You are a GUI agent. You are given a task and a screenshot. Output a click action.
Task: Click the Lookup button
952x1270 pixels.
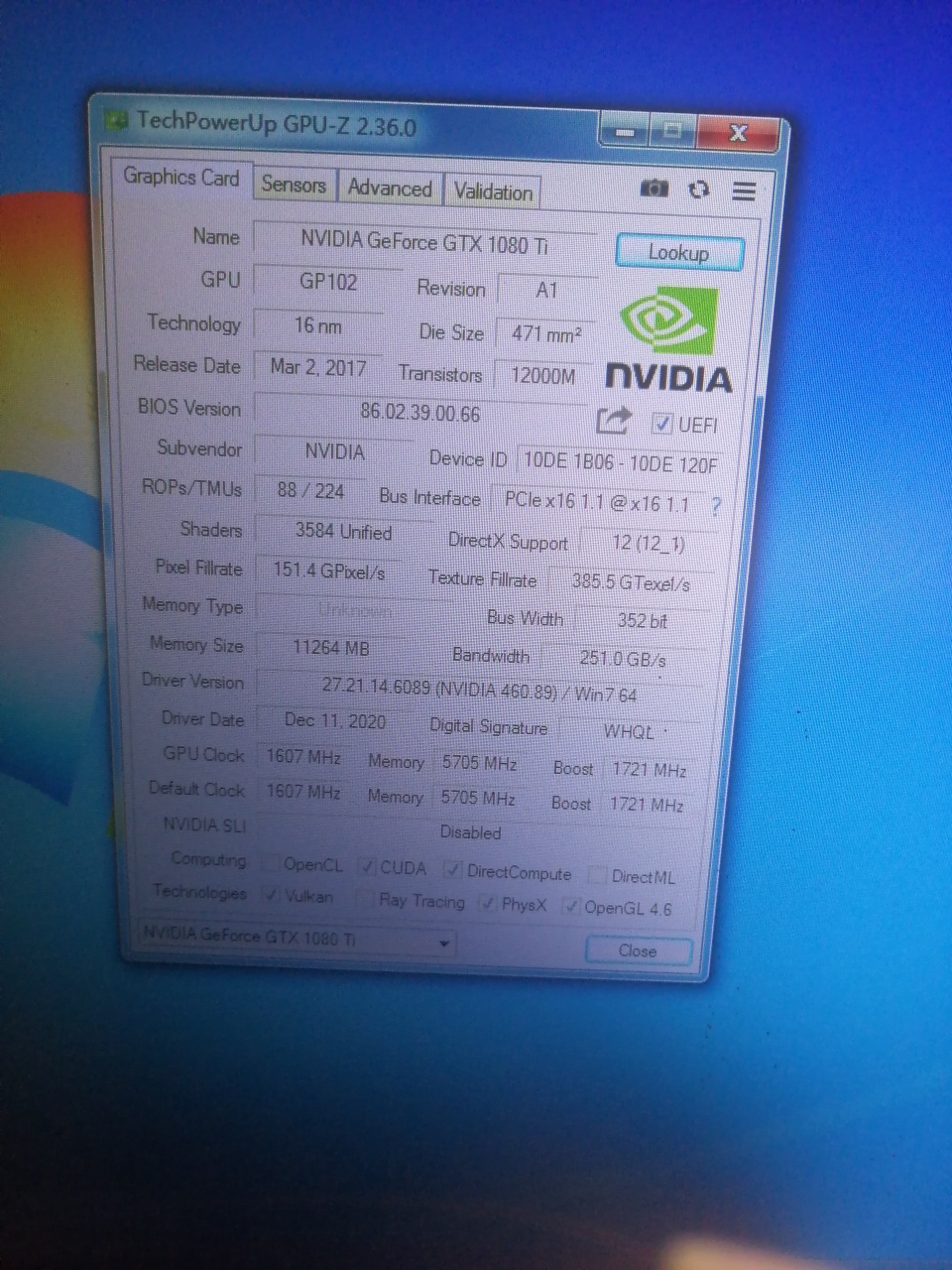(678, 253)
